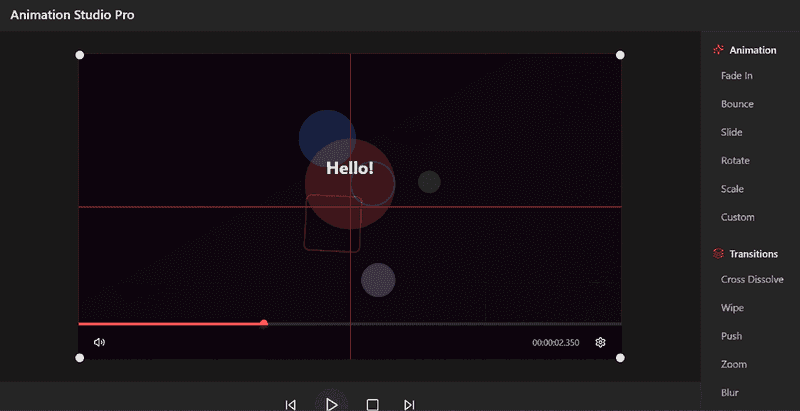
Task: Click the top-right canvas resize handle
Action: click(x=620, y=55)
